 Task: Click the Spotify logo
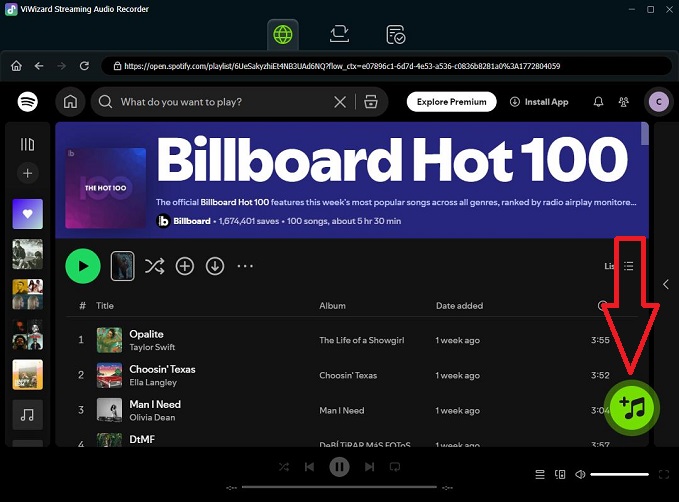[28, 102]
